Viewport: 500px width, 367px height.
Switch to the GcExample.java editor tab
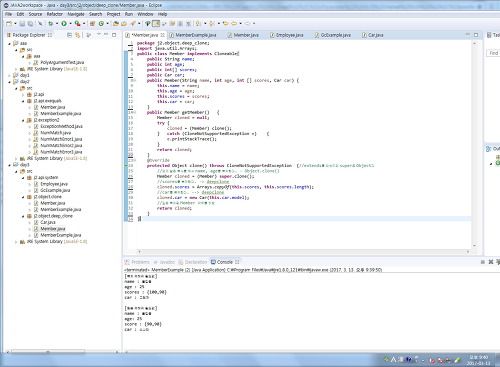point(333,35)
